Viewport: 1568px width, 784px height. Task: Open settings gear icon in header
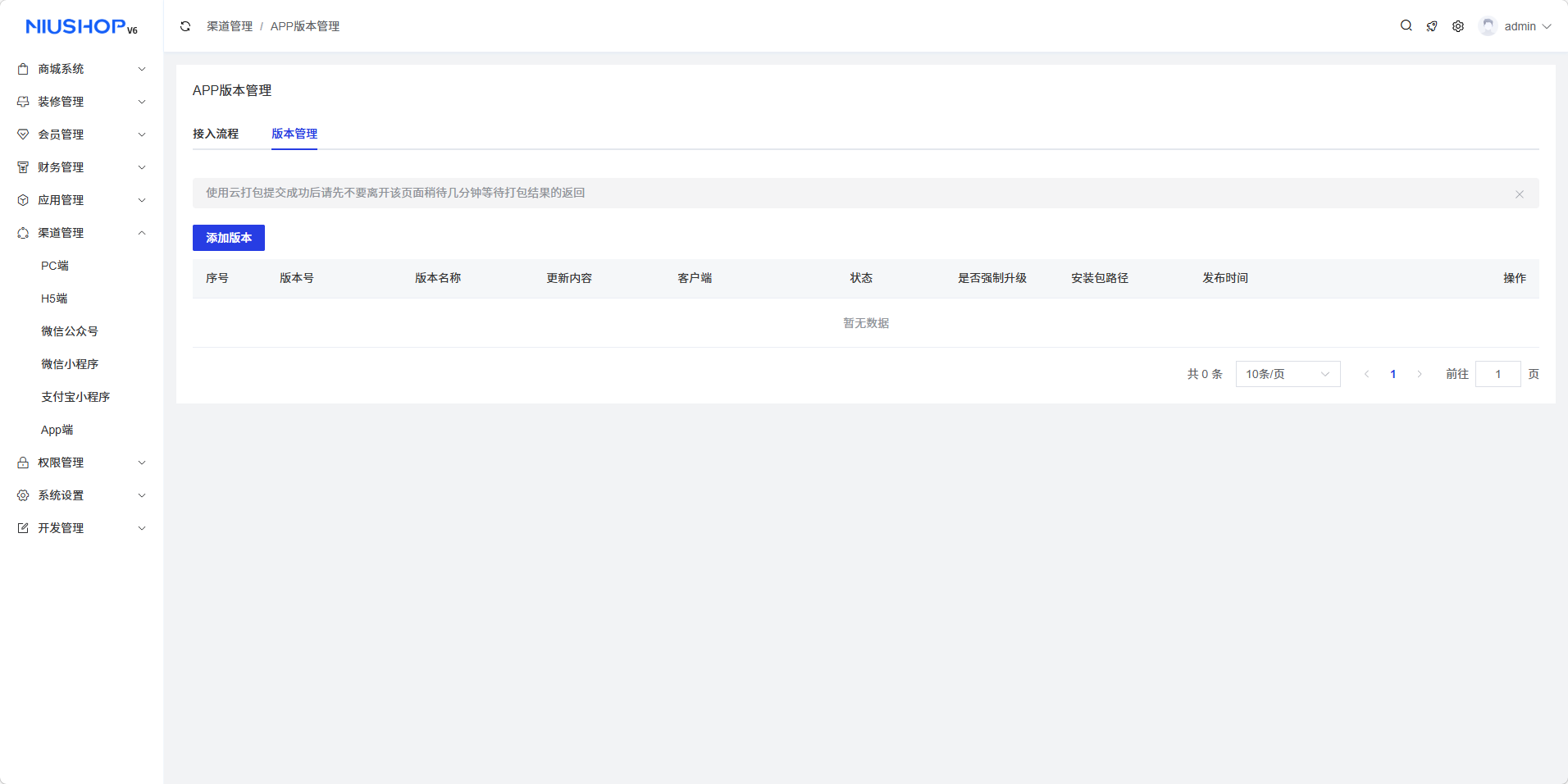[x=1458, y=26]
